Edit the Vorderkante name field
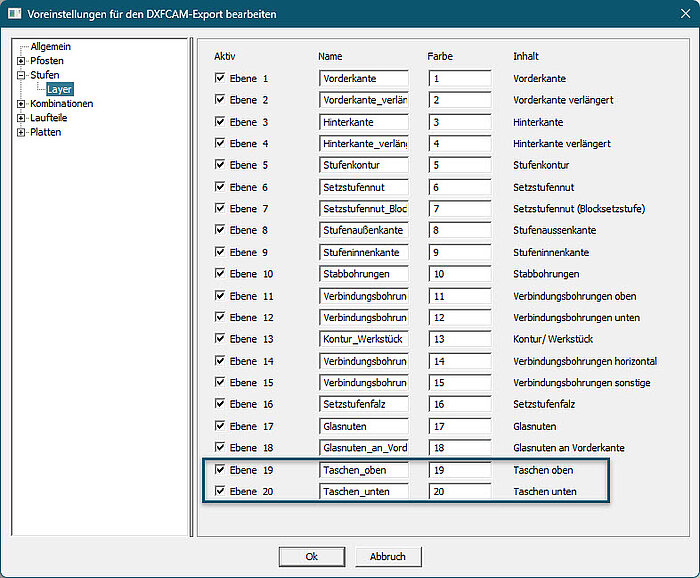700x578 pixels. point(364,79)
